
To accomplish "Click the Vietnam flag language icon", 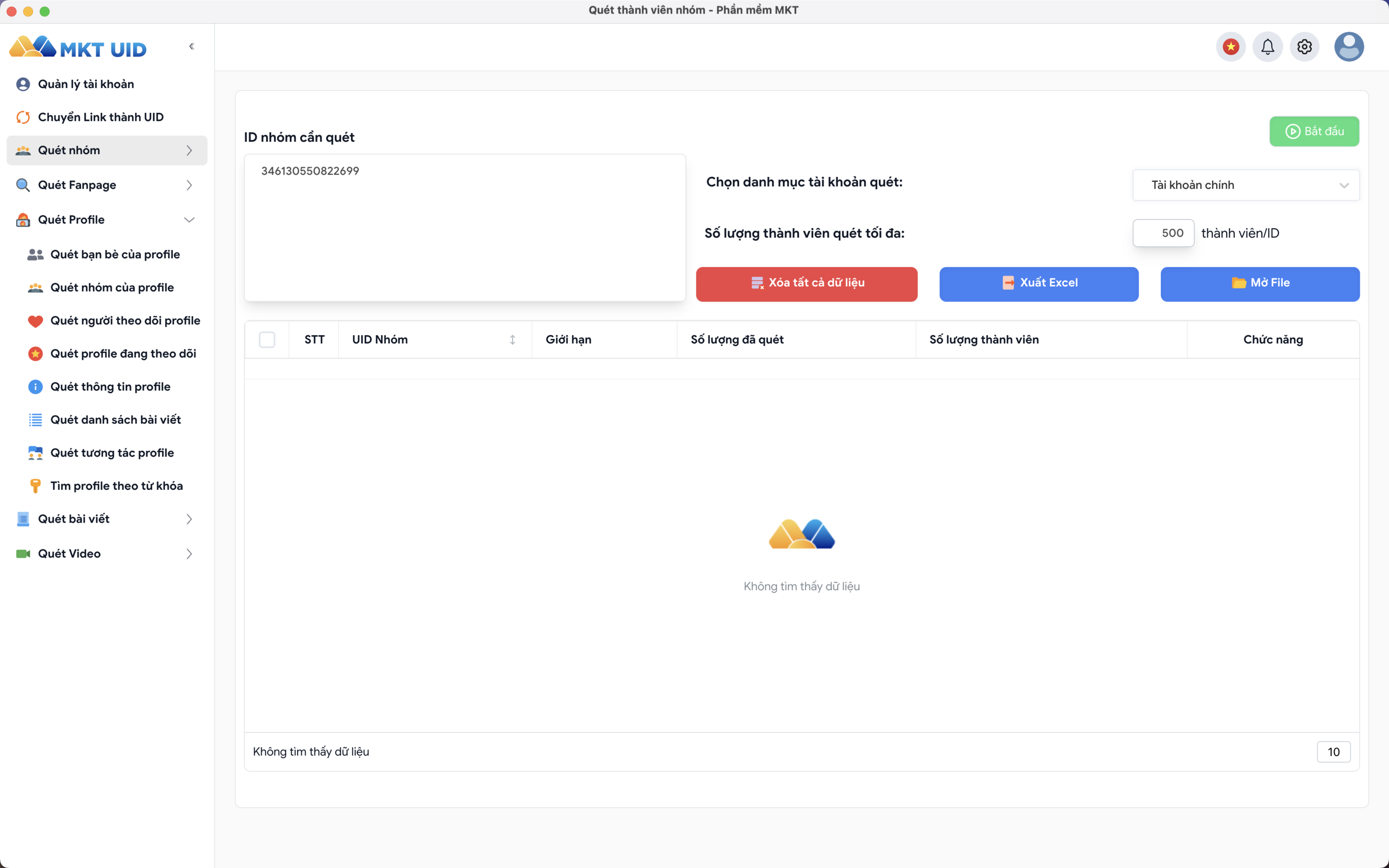I will pos(1231,46).
